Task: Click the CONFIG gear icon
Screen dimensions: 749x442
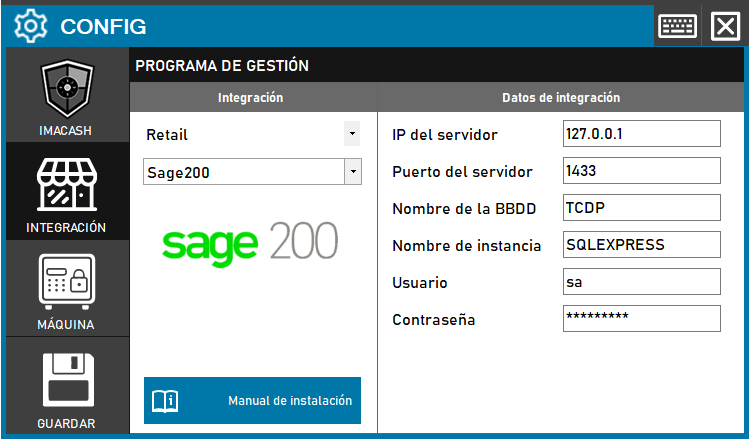Action: pyautogui.click(x=30, y=26)
